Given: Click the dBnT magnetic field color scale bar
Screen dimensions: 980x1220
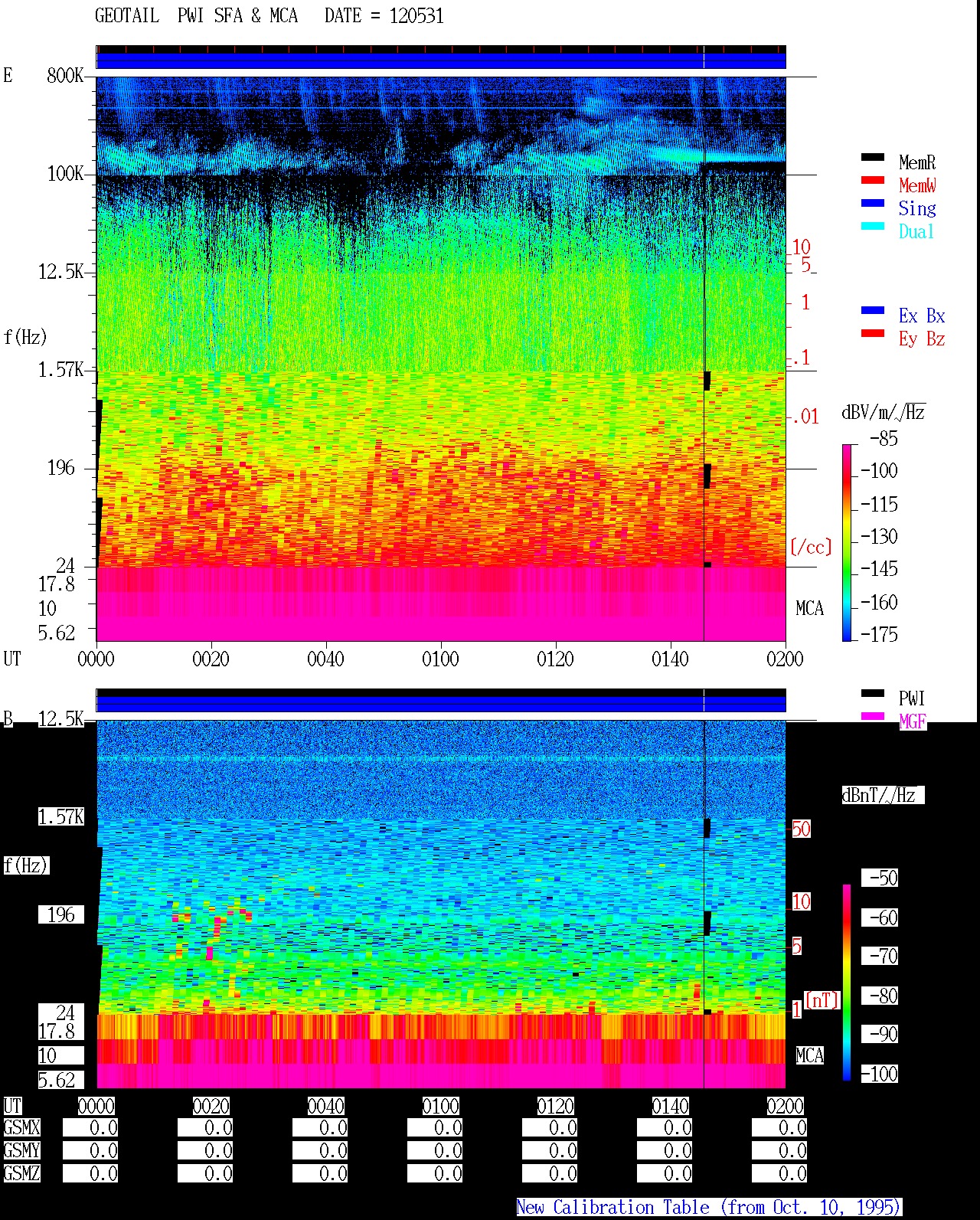Looking at the screenshot, I should (x=847, y=983).
